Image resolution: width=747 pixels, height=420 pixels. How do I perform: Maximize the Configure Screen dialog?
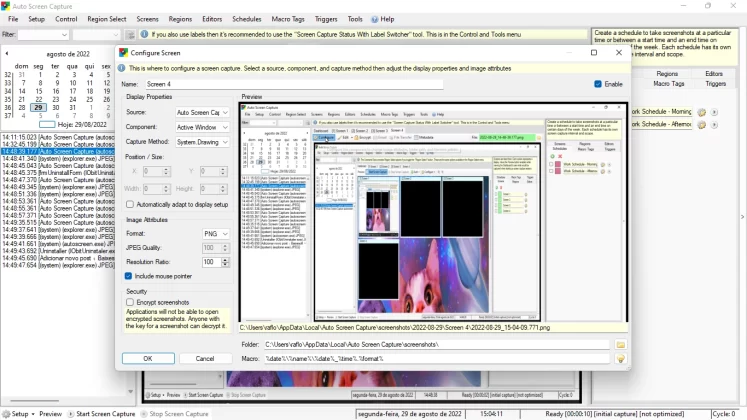coord(594,52)
